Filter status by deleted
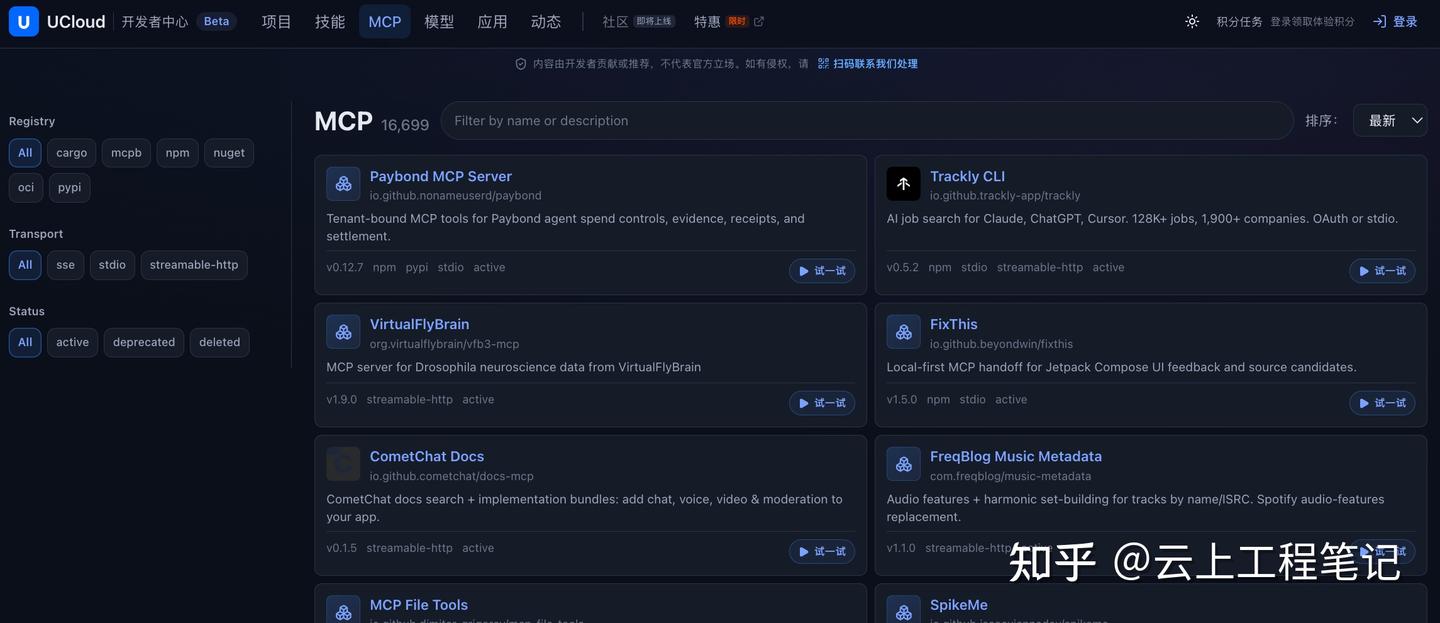The image size is (1440, 623). coord(219,342)
